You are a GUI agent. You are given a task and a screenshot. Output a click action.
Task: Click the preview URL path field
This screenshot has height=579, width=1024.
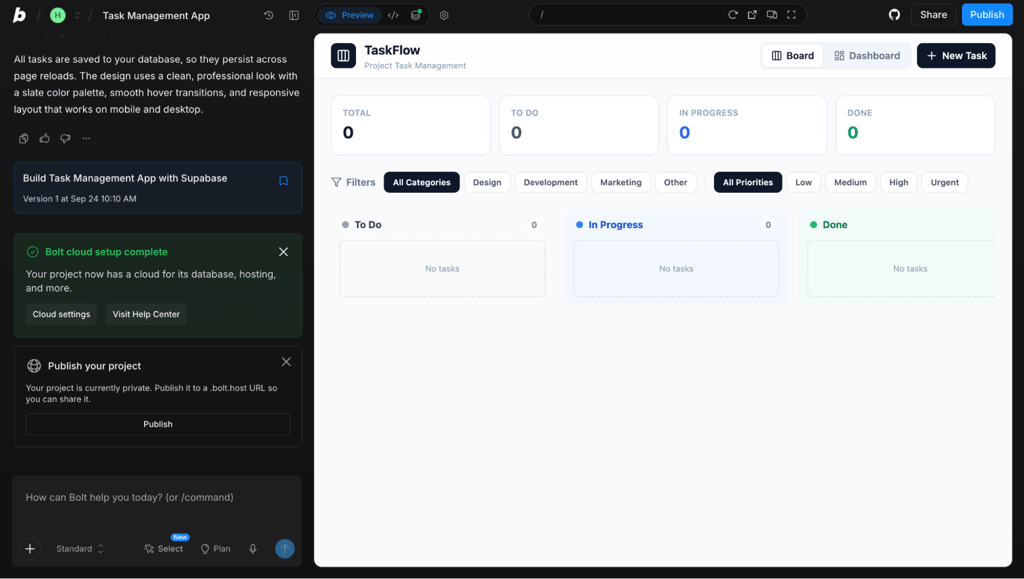click(627, 15)
